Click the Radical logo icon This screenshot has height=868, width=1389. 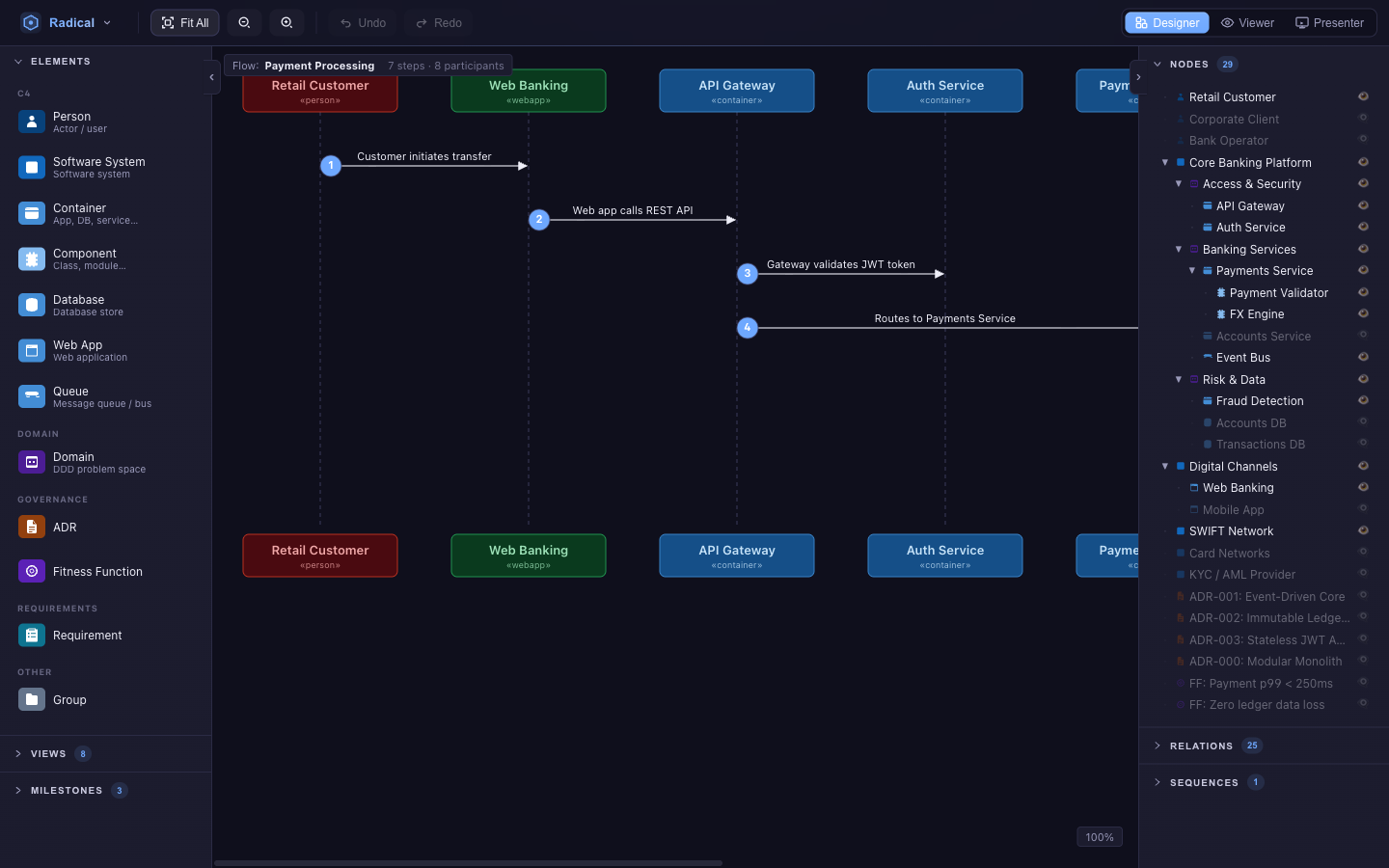tap(31, 22)
